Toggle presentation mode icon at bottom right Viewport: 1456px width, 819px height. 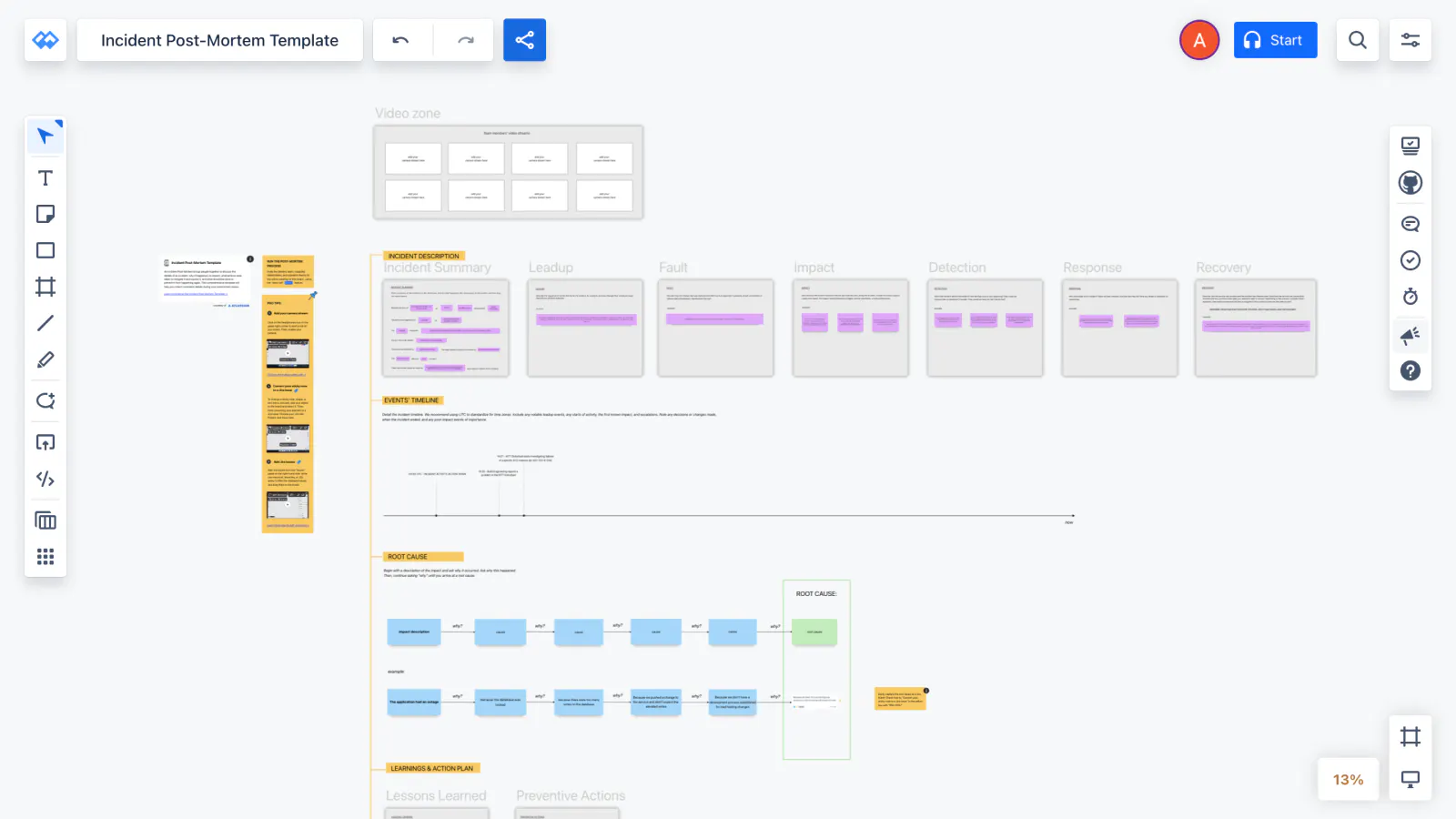(x=1410, y=780)
